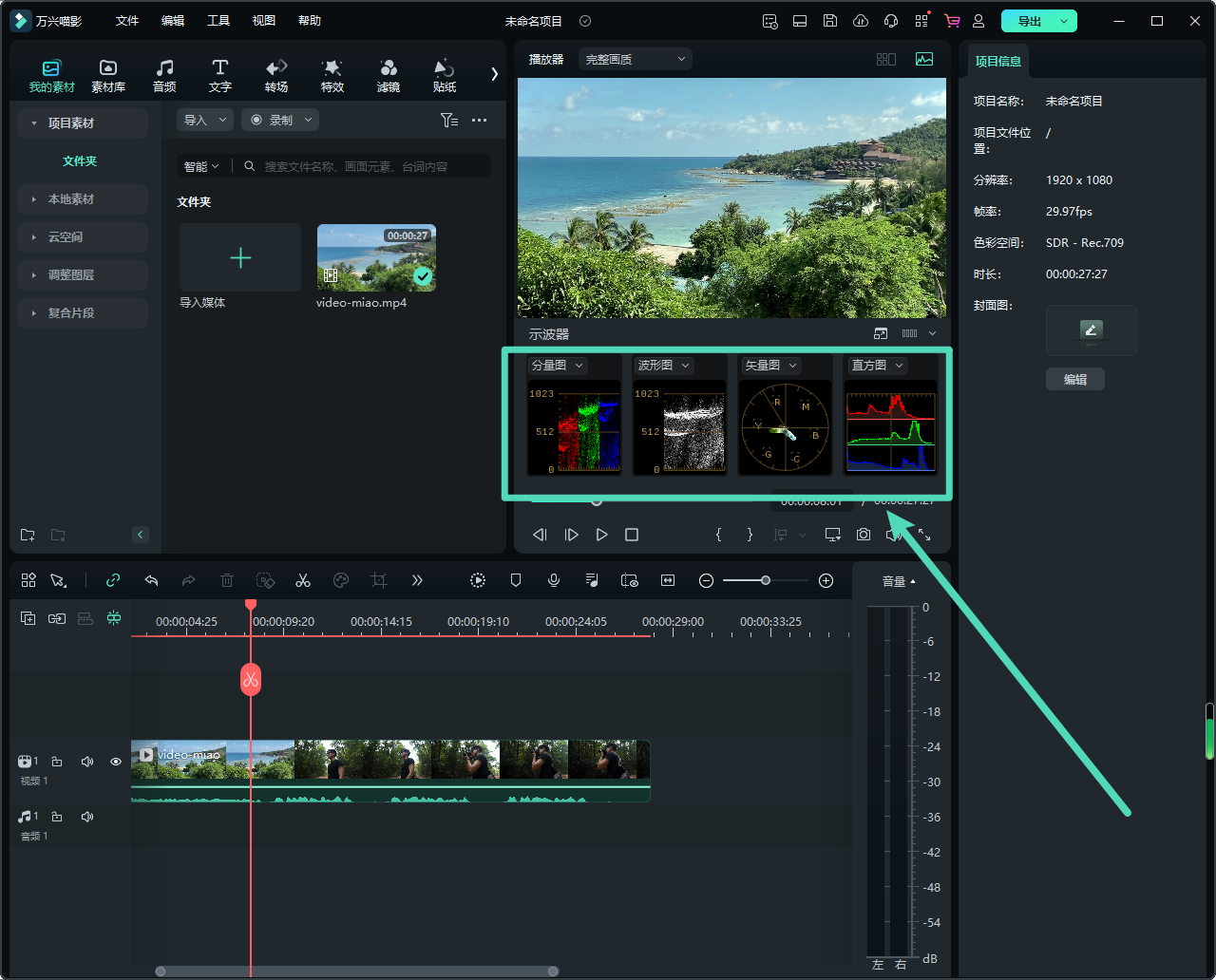Click the undo arrow in timeline toolbar
The width and height of the screenshot is (1216, 980).
click(151, 580)
